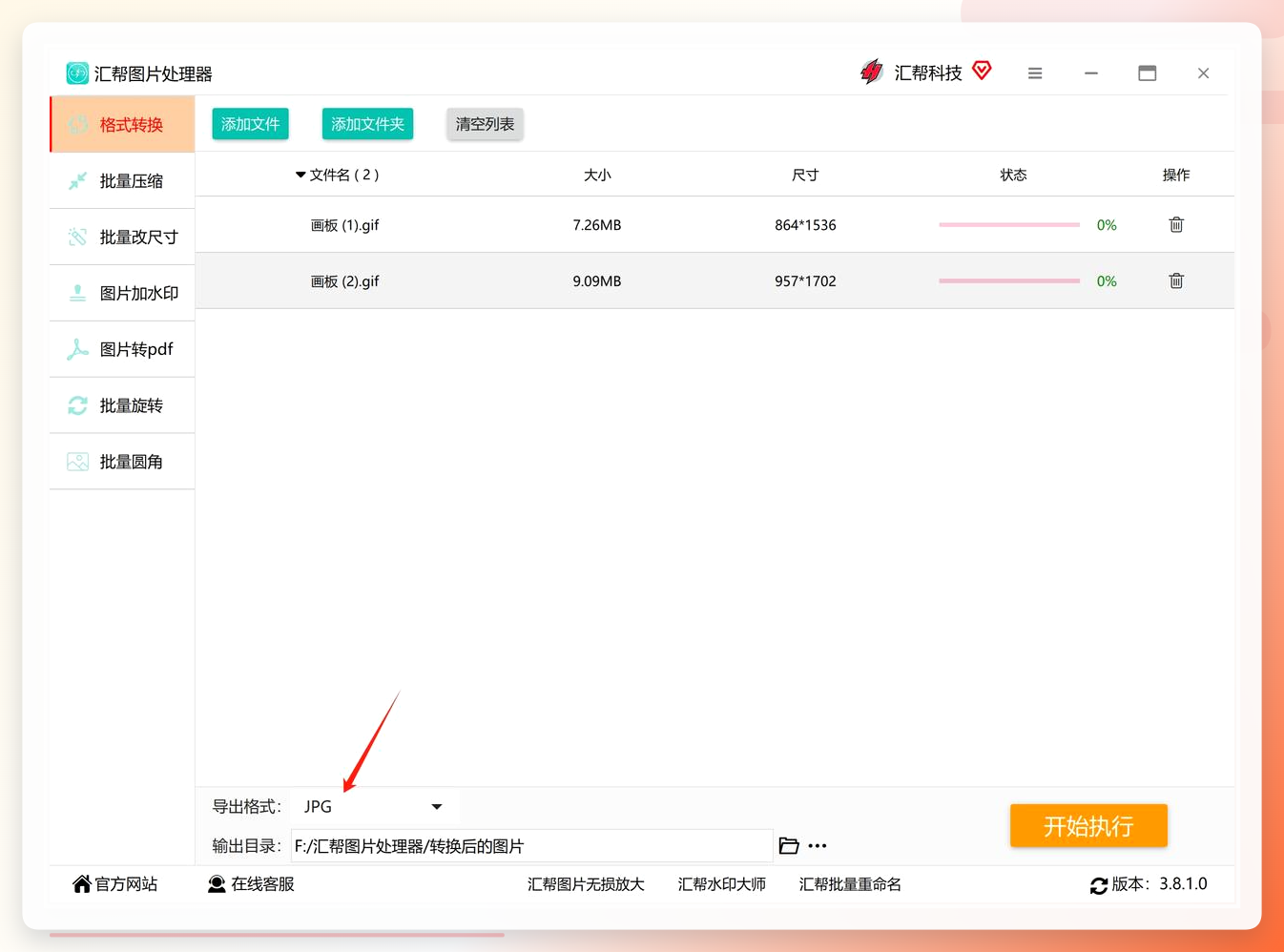Click progress bar of 画板 (1).gif
The width and height of the screenshot is (1284, 952).
[x=1009, y=225]
